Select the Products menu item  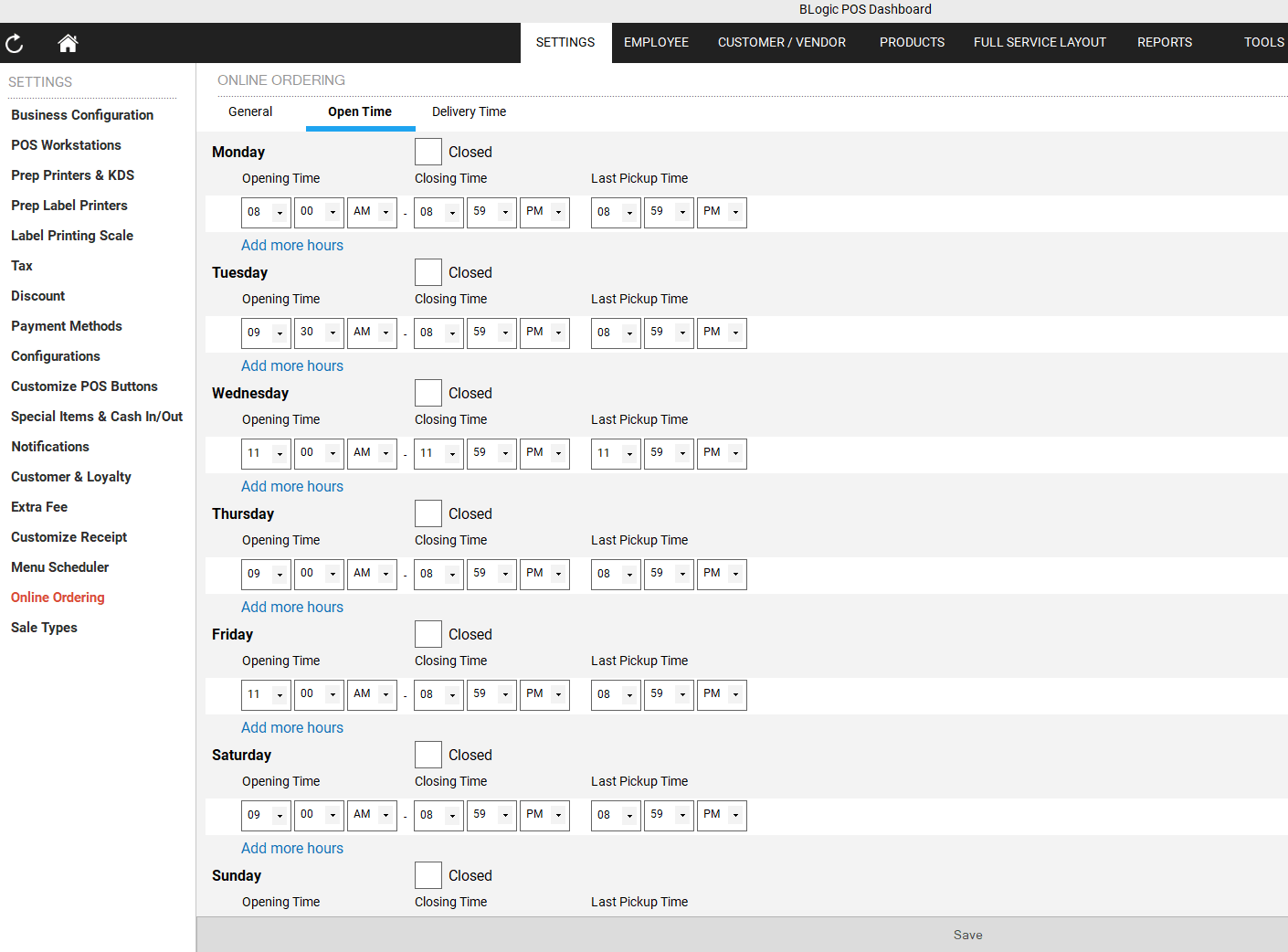point(912,42)
